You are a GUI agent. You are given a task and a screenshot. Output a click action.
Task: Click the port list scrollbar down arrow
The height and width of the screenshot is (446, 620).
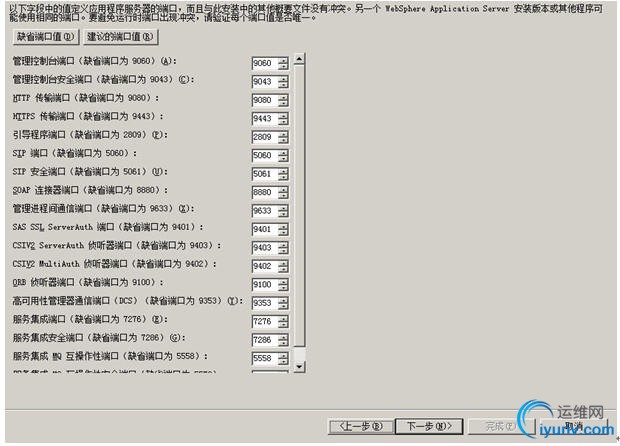coord(299,367)
